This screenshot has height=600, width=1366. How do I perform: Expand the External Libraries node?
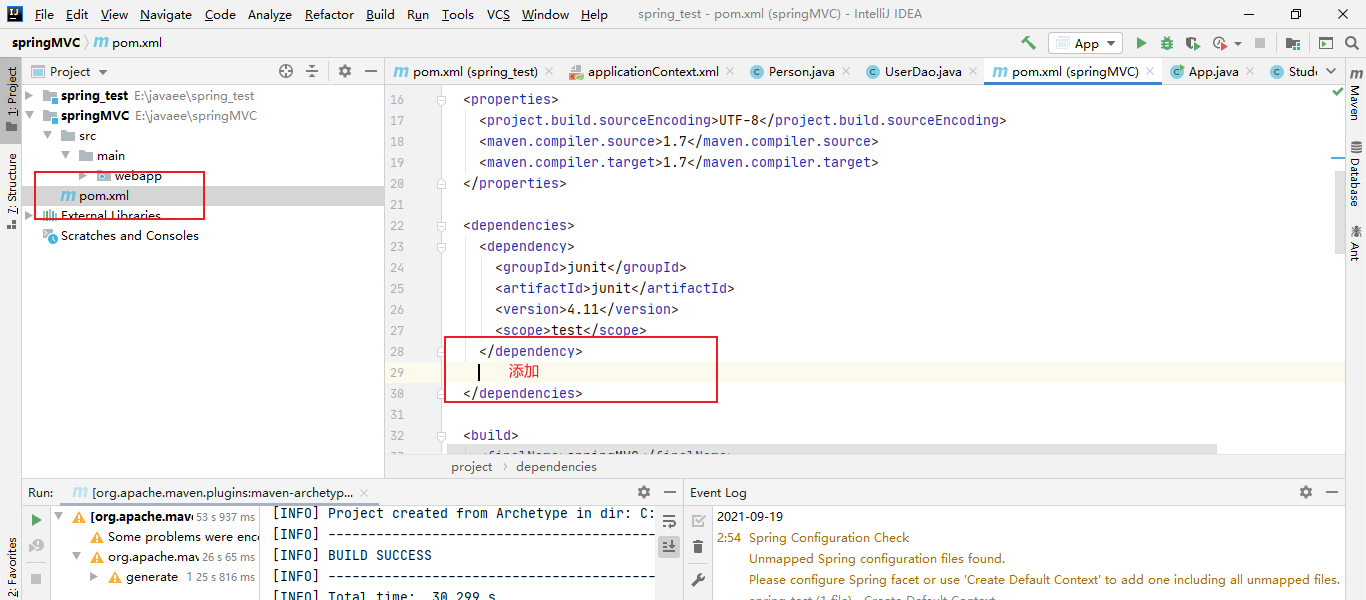(29, 216)
